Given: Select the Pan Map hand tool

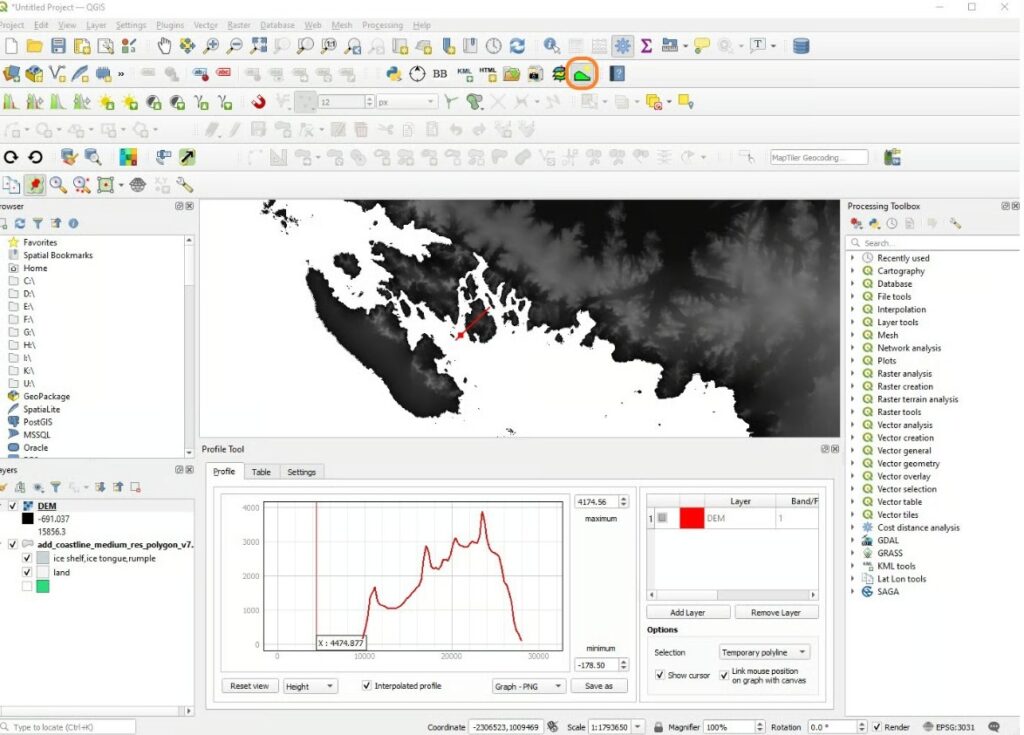Looking at the screenshot, I should click(164, 46).
